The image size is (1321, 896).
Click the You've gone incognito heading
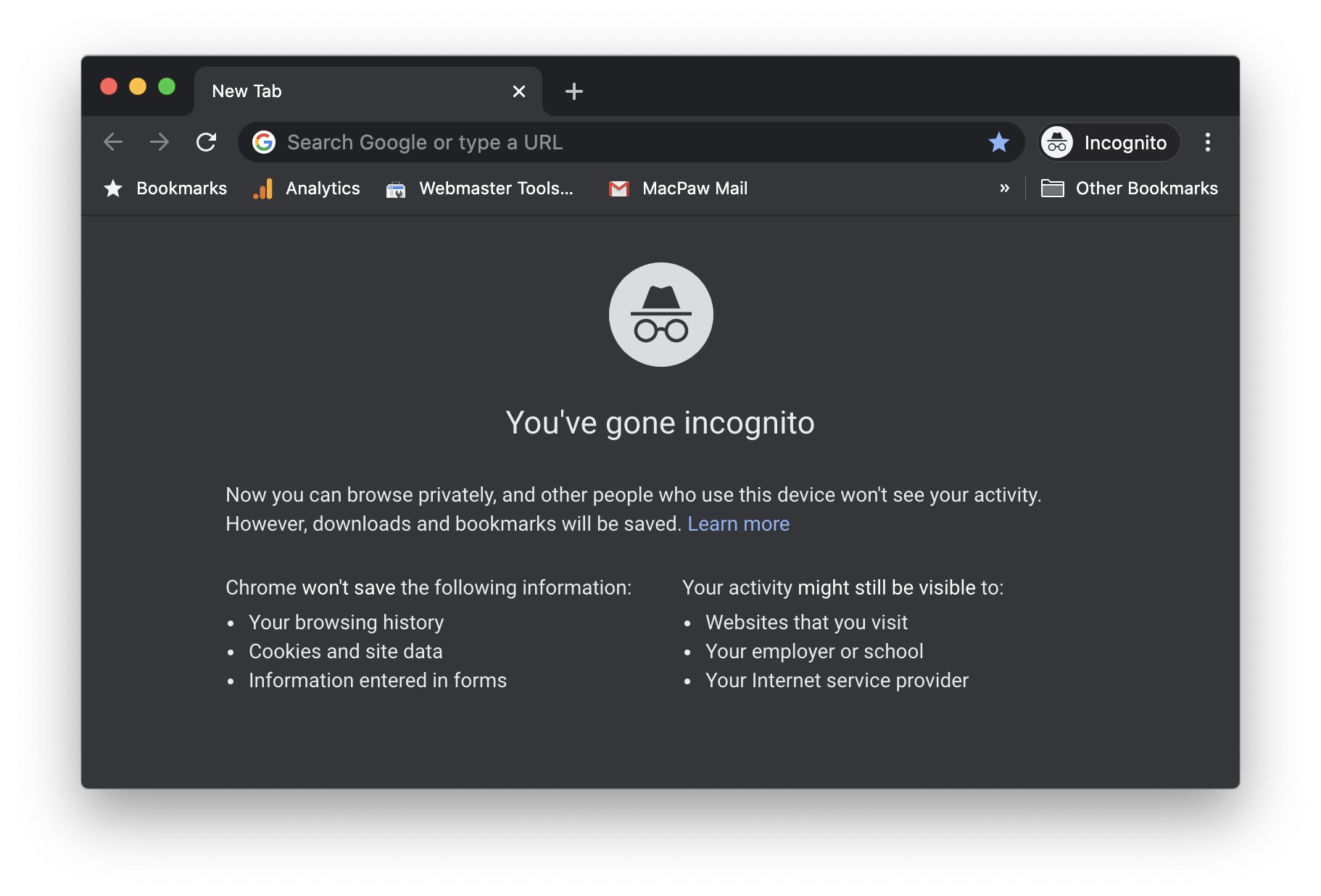coord(660,423)
